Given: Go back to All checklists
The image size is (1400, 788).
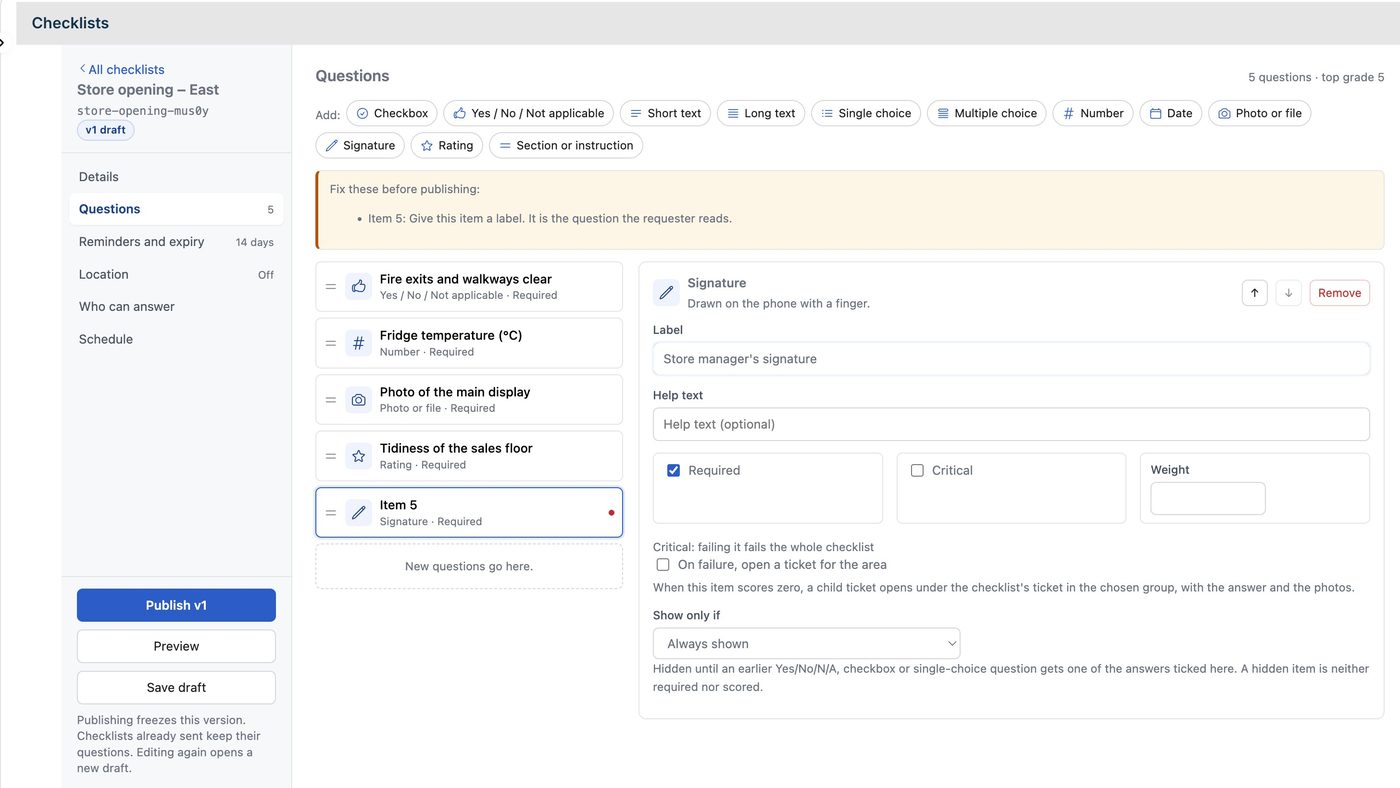Looking at the screenshot, I should (x=121, y=69).
